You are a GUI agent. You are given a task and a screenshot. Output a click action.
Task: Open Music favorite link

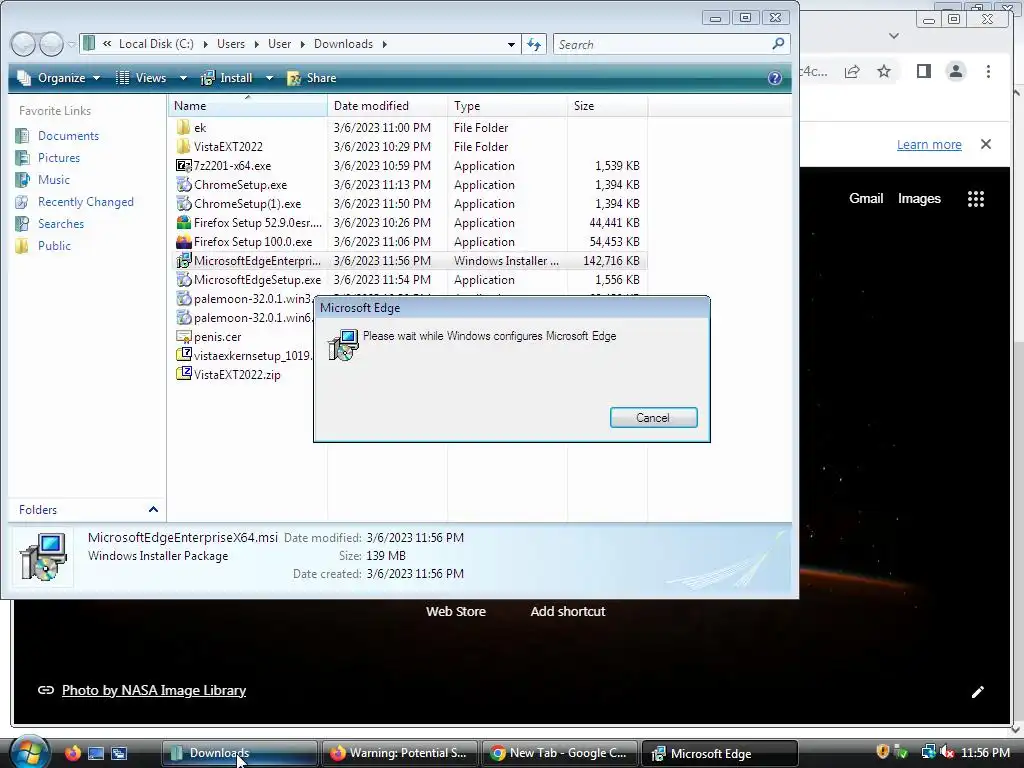point(54,180)
